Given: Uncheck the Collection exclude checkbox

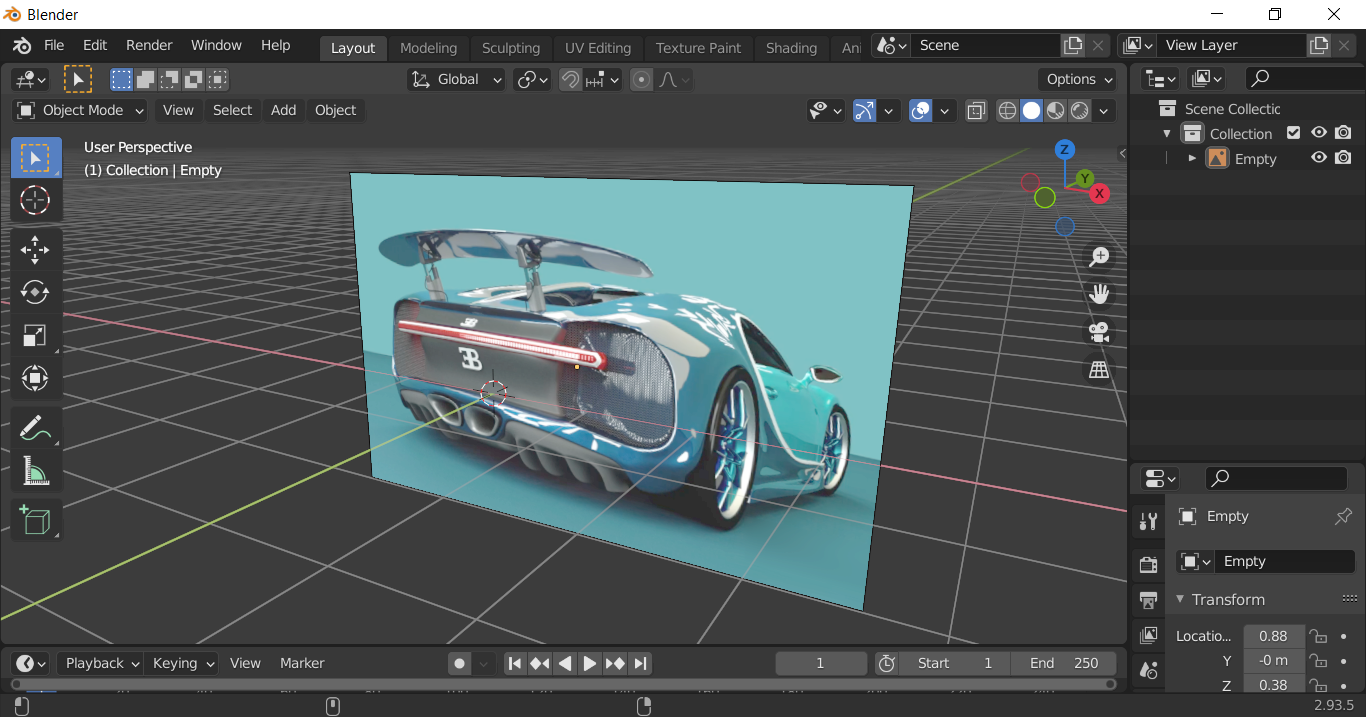Looking at the screenshot, I should pos(1293,133).
